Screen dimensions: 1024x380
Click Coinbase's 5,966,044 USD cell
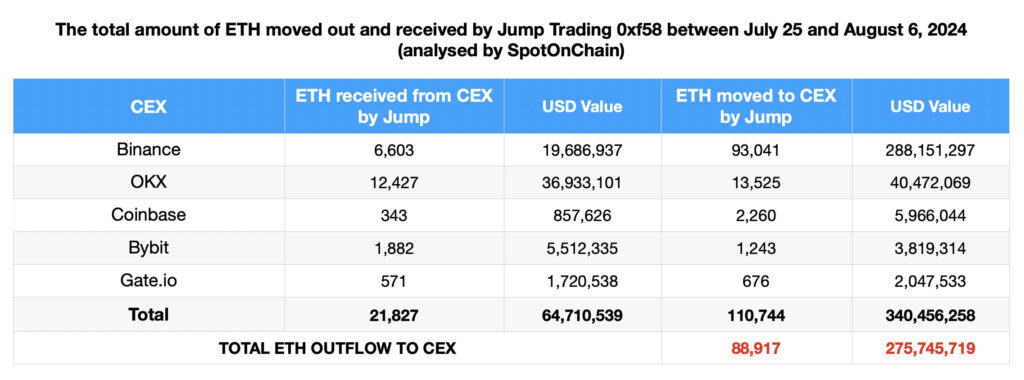931,215
